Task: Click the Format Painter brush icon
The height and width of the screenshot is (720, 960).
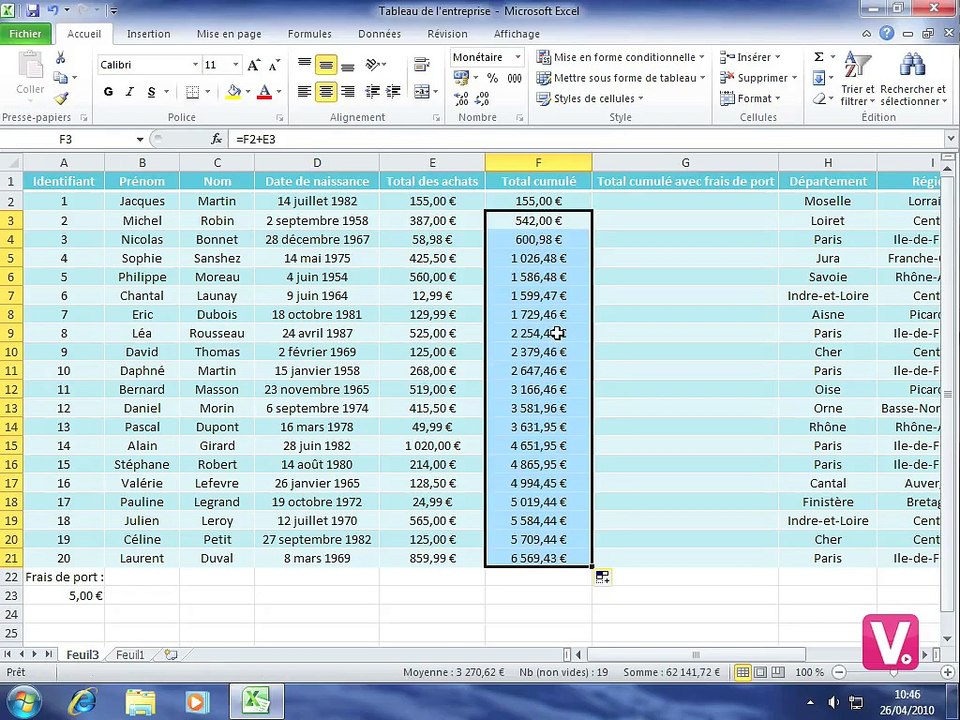Action: pos(61,98)
